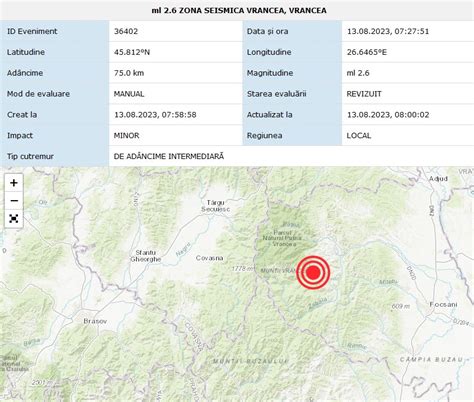
Task: Click the Creat la label
Action: pyautogui.click(x=22, y=115)
